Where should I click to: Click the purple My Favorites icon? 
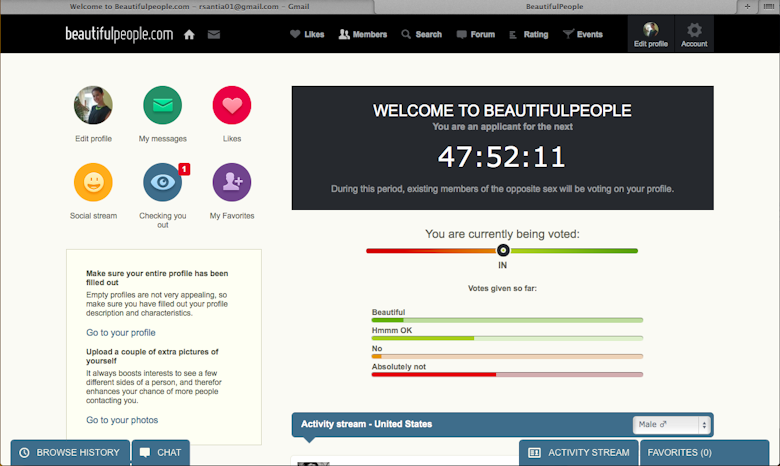tap(231, 182)
